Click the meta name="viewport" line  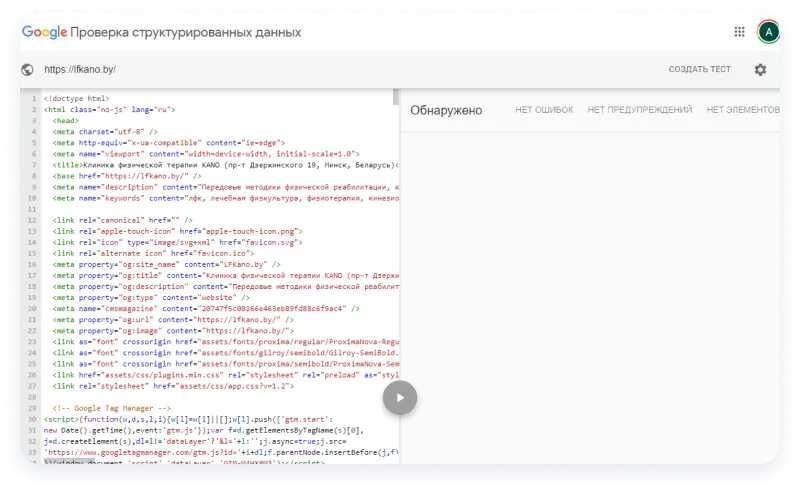pyautogui.click(x=206, y=154)
